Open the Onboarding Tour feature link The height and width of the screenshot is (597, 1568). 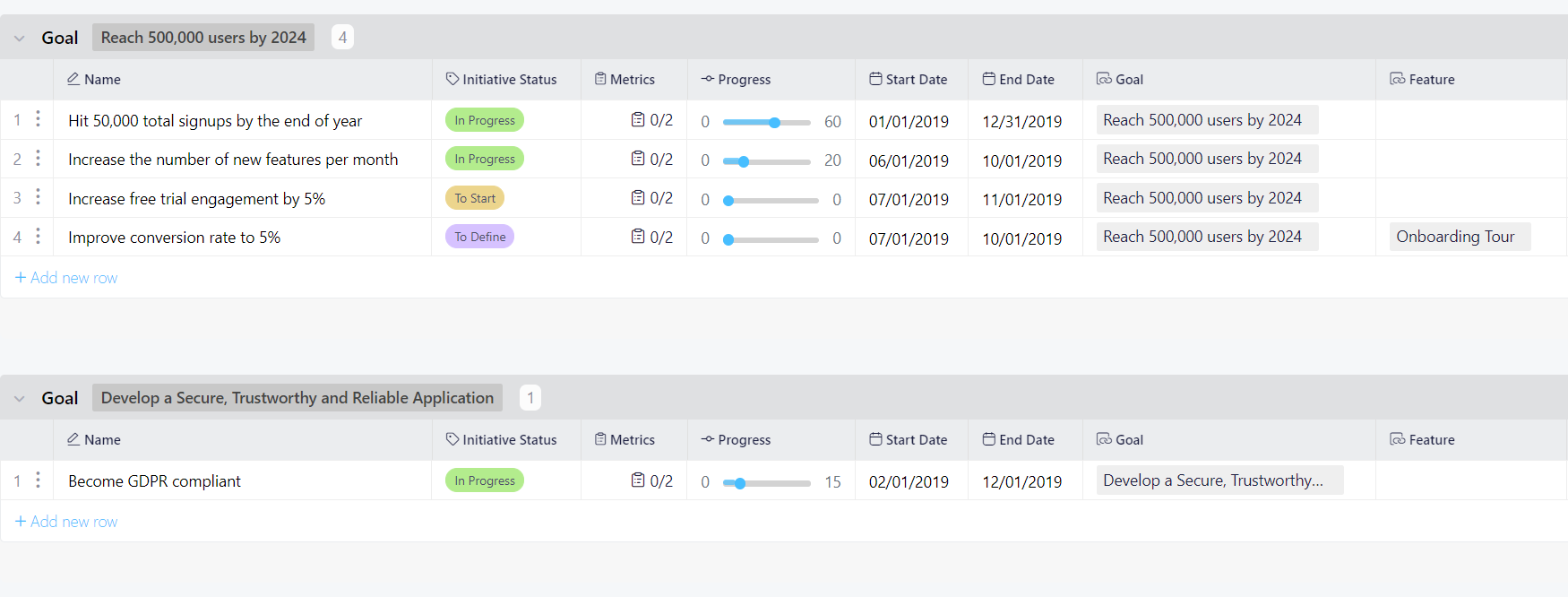1460,237
